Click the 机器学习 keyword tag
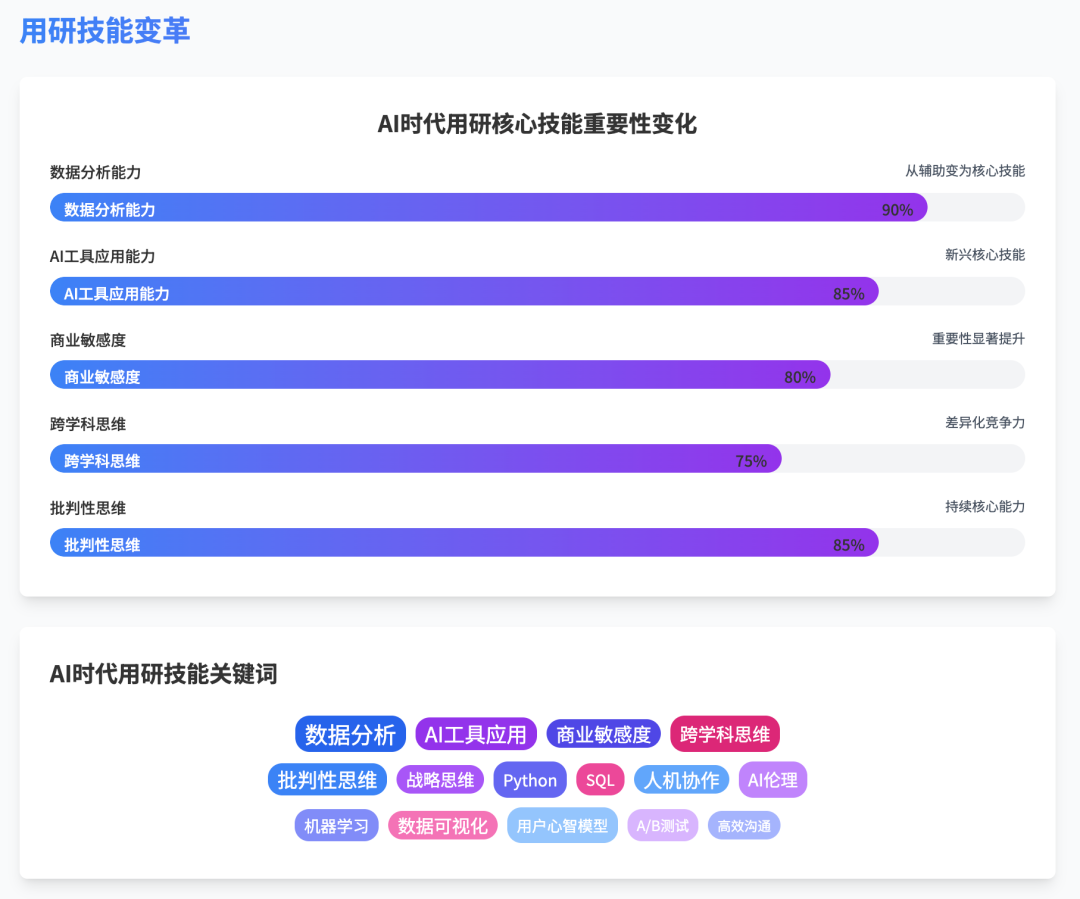This screenshot has width=1080, height=899. click(x=337, y=826)
